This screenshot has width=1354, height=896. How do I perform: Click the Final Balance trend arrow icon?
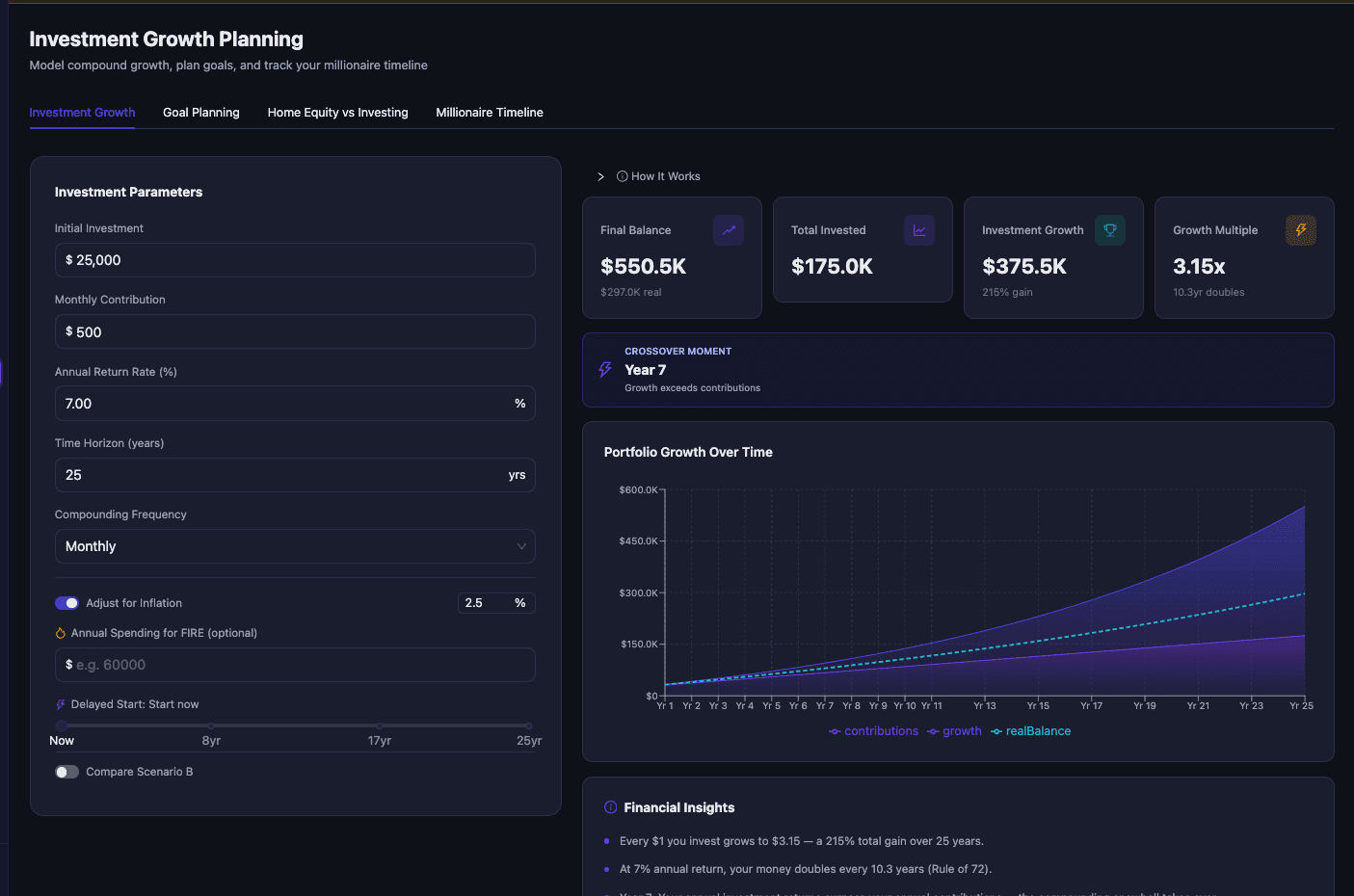click(x=728, y=230)
